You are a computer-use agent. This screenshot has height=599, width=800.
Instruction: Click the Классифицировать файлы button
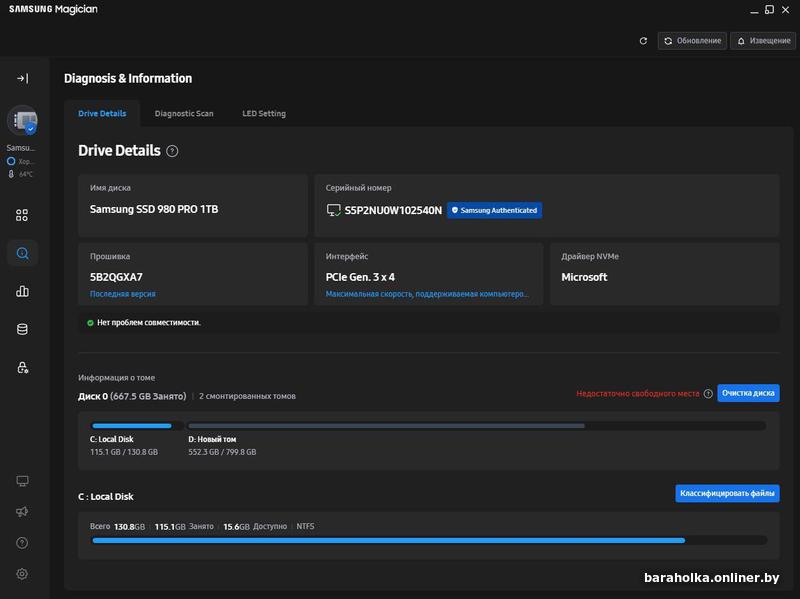tap(727, 493)
